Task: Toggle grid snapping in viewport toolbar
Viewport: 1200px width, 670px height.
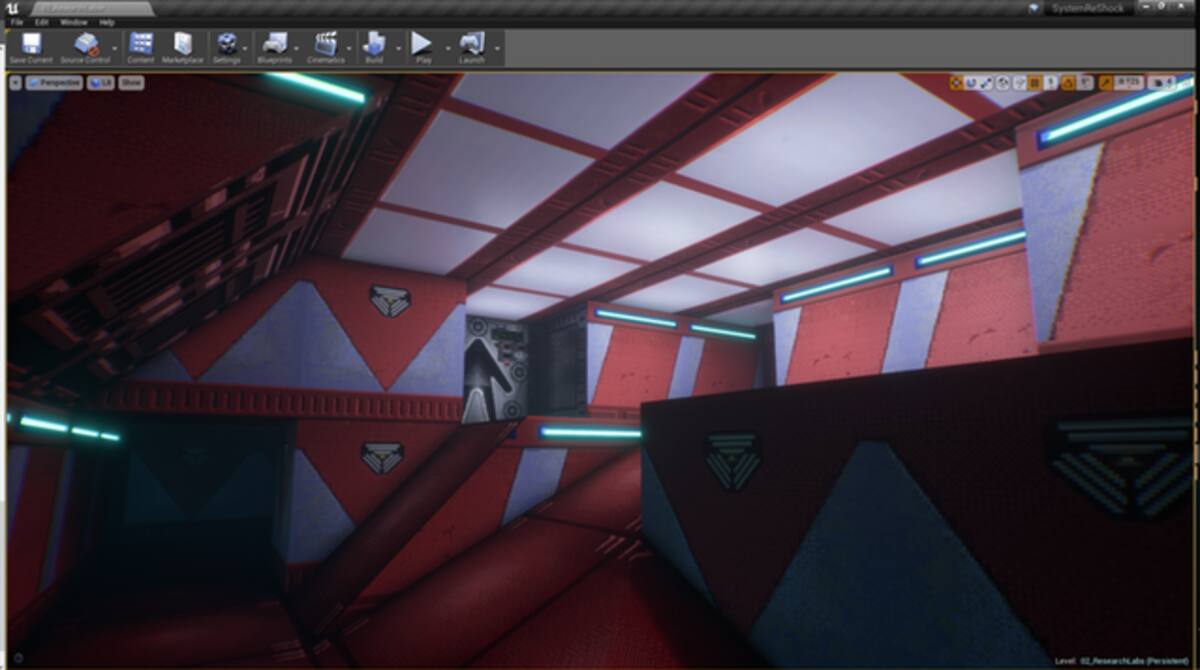Action: (1035, 83)
